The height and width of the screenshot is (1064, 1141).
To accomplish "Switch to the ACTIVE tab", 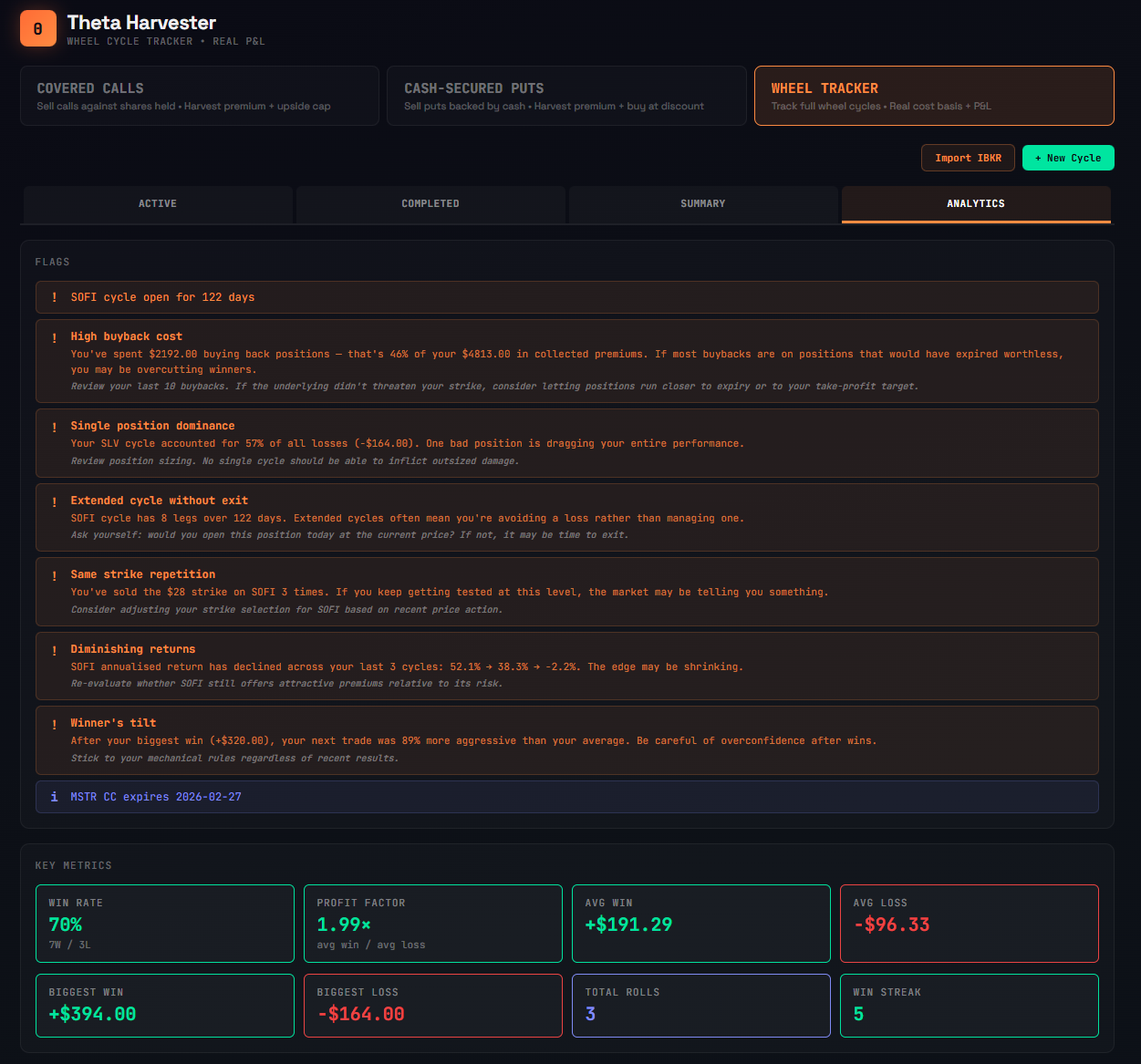I will click(x=157, y=204).
